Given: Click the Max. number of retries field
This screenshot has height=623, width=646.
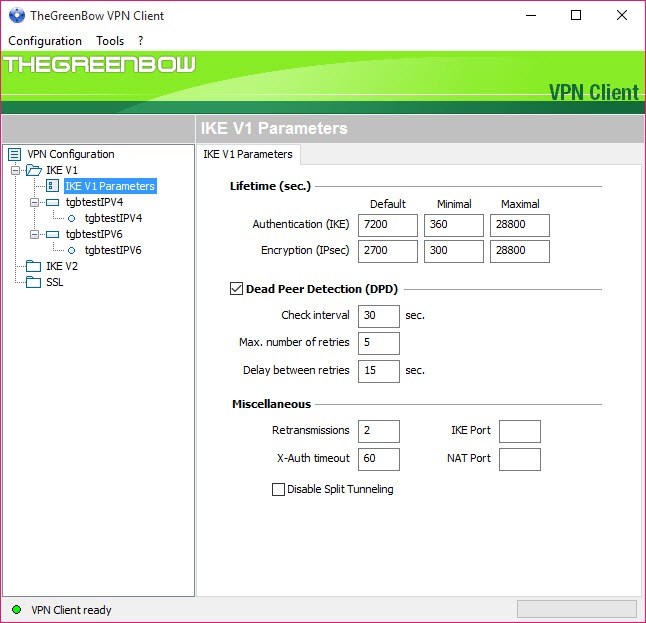Looking at the screenshot, I should [379, 343].
